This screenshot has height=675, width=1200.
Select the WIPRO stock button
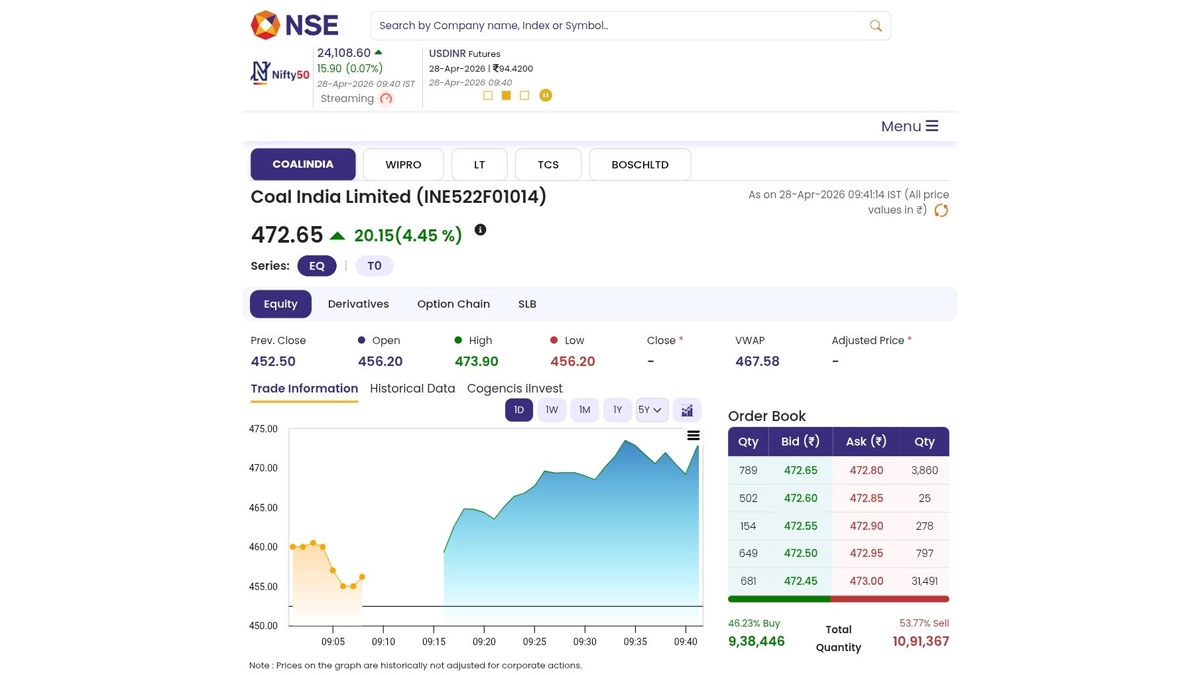pos(403,165)
